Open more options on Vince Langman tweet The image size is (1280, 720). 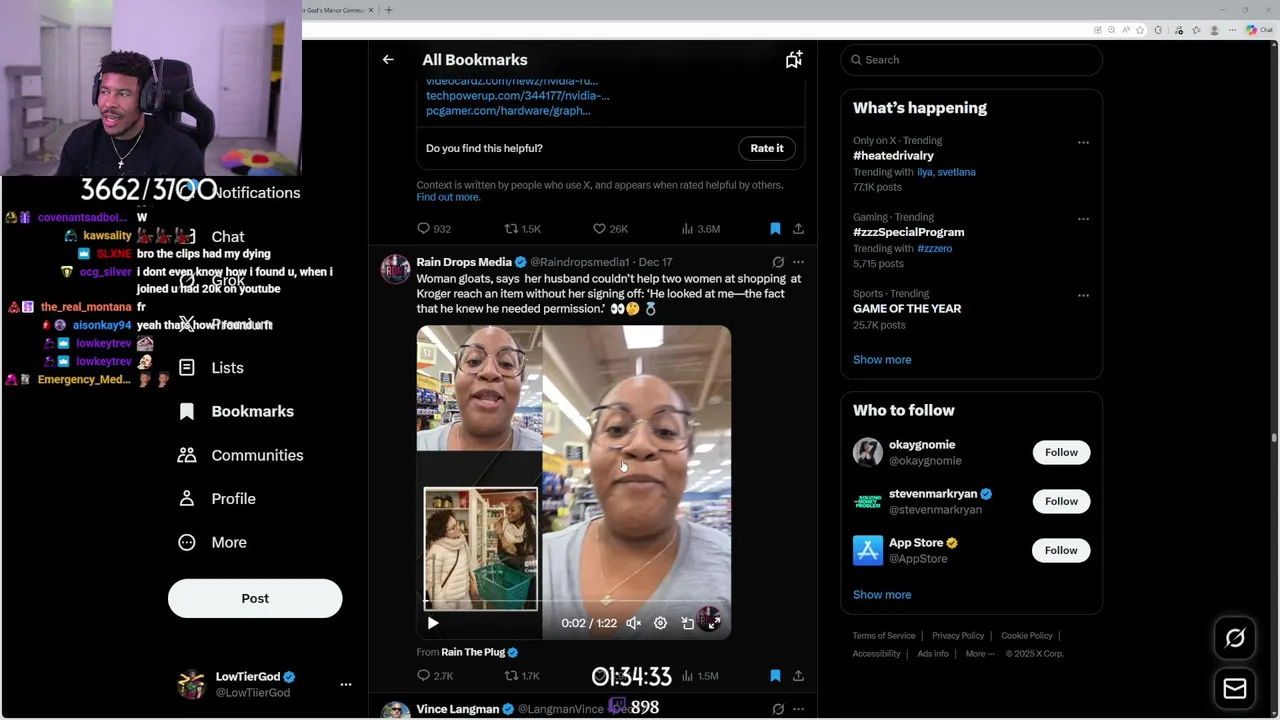798,709
